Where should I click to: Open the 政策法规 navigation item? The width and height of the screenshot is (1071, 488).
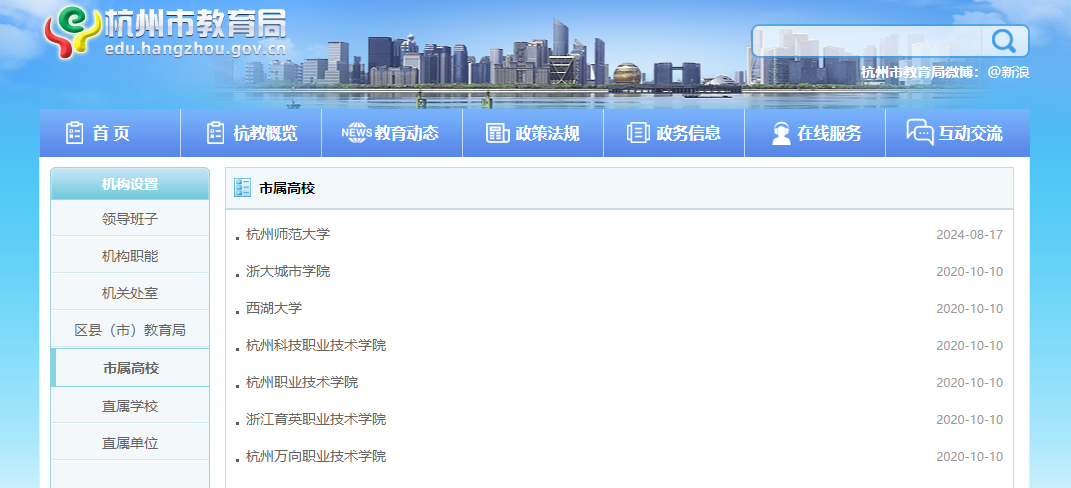533,133
